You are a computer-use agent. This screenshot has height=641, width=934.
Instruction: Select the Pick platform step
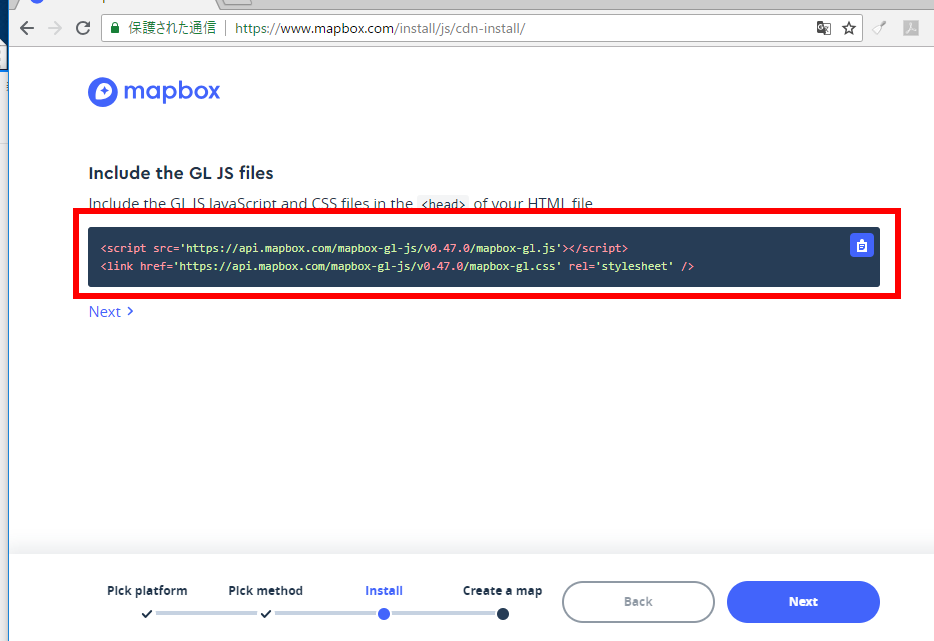click(x=147, y=590)
